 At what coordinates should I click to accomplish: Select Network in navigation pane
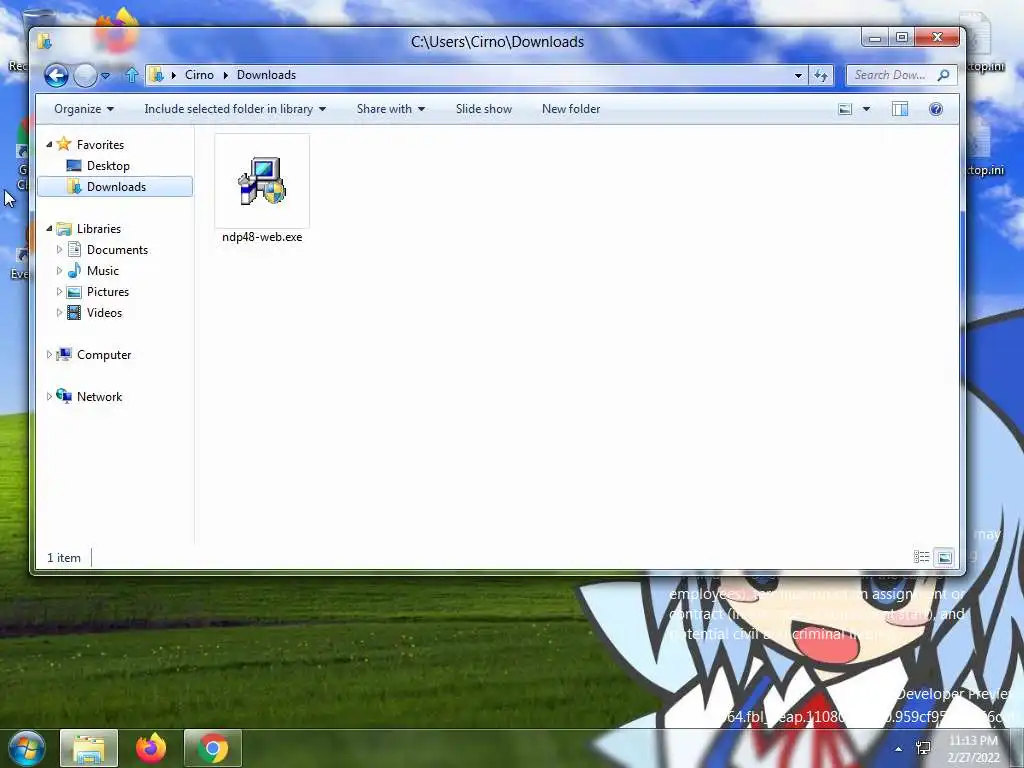[99, 396]
